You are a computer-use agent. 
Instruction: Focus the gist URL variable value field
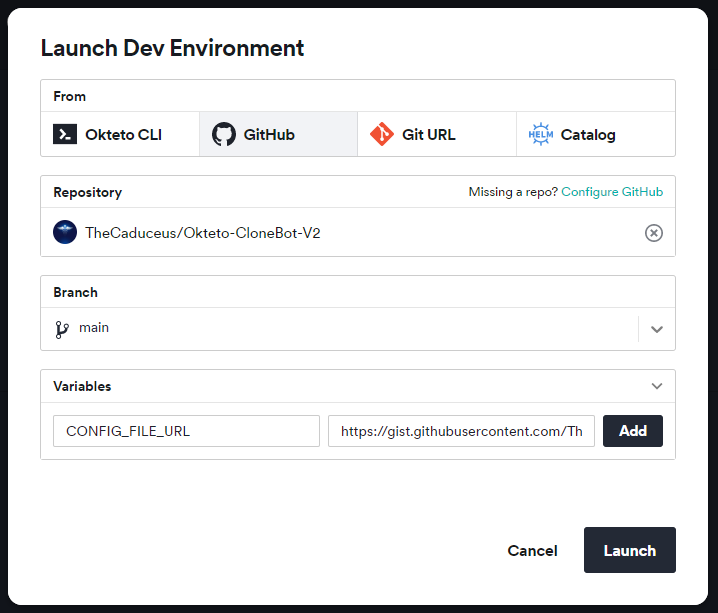coord(461,431)
